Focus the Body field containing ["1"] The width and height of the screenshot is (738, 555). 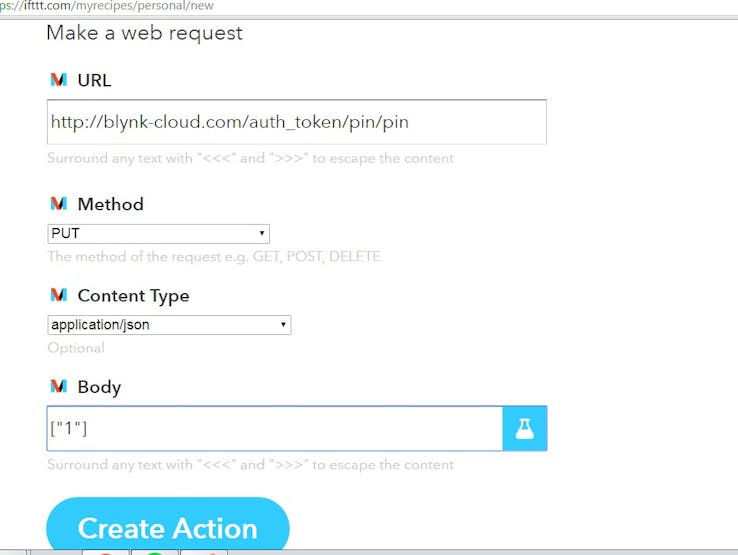coord(275,428)
